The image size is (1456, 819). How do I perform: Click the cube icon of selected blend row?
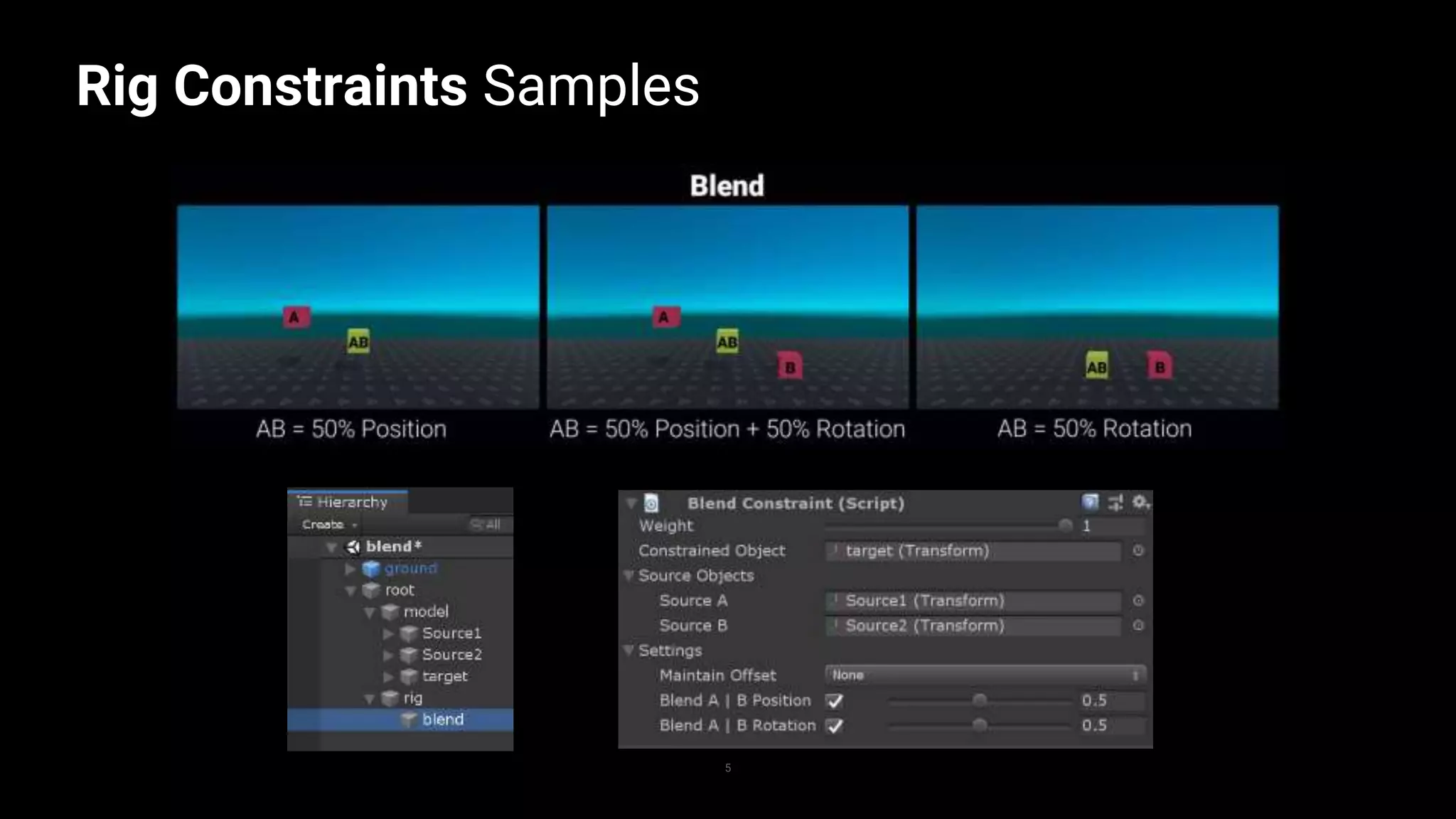click(x=409, y=719)
